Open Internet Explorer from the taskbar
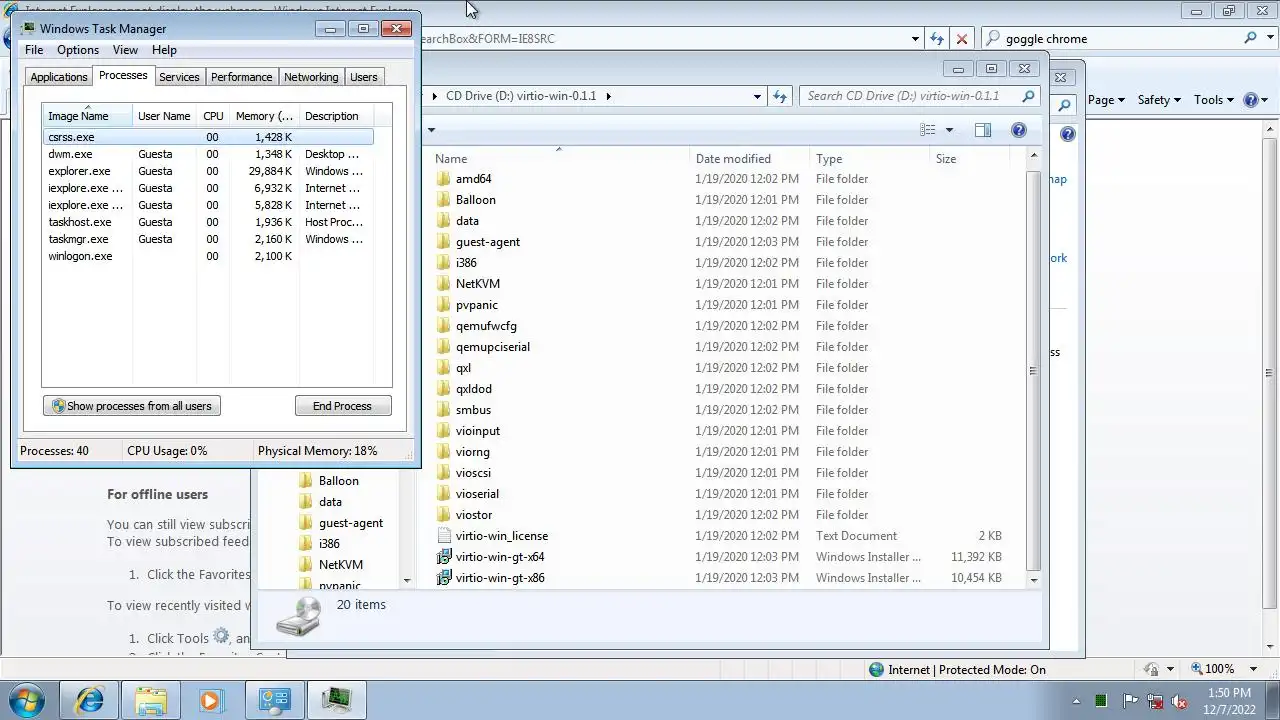1280x720 pixels. [90, 699]
